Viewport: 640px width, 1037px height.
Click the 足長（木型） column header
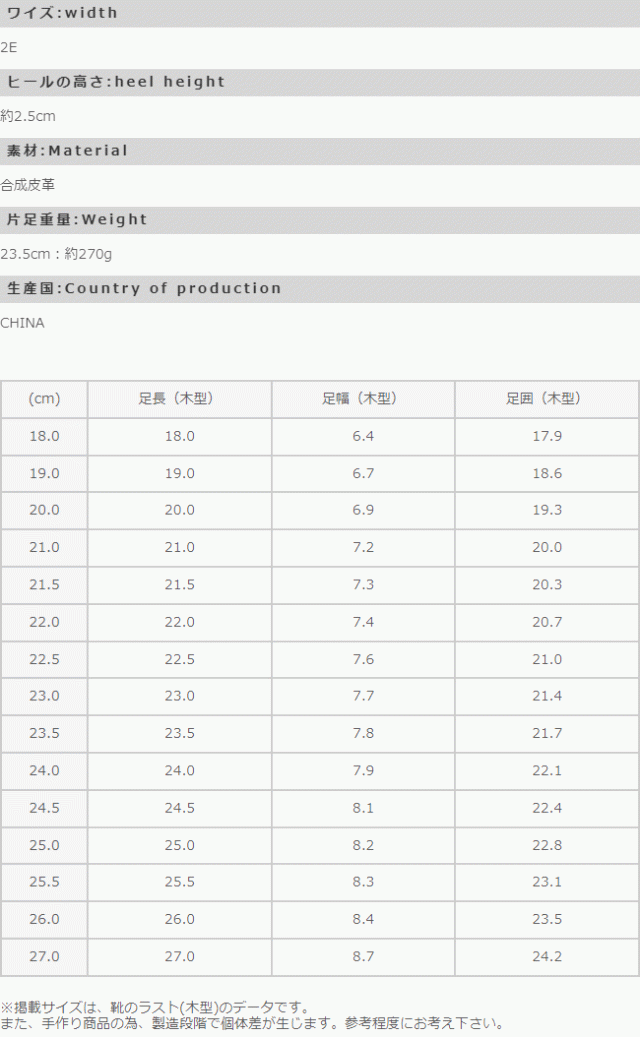pyautogui.click(x=179, y=399)
